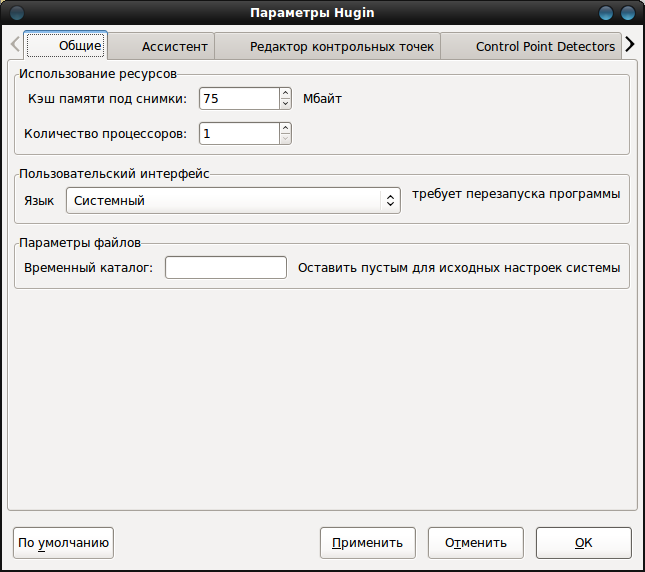
Task: Decrease image cache memory value
Action: click(x=285, y=104)
